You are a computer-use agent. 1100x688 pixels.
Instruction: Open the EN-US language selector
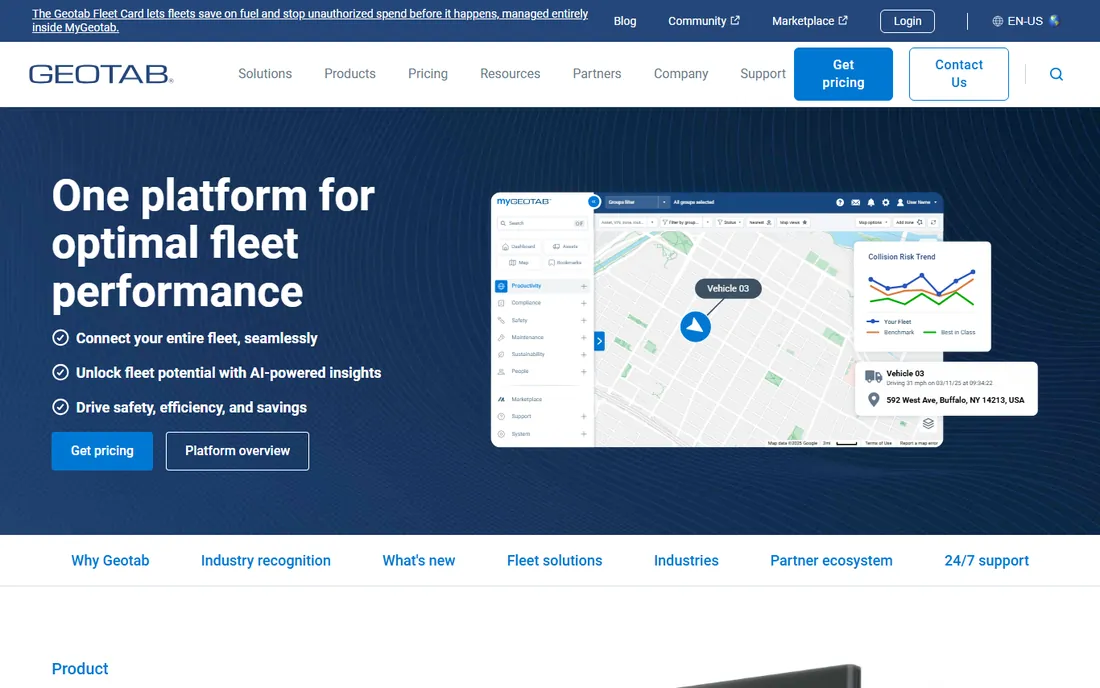click(1026, 21)
